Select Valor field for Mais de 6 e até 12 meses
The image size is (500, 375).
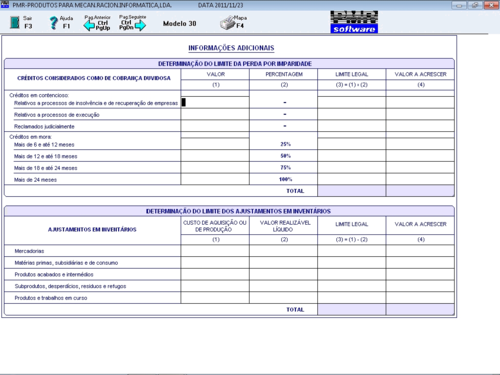[215, 144]
